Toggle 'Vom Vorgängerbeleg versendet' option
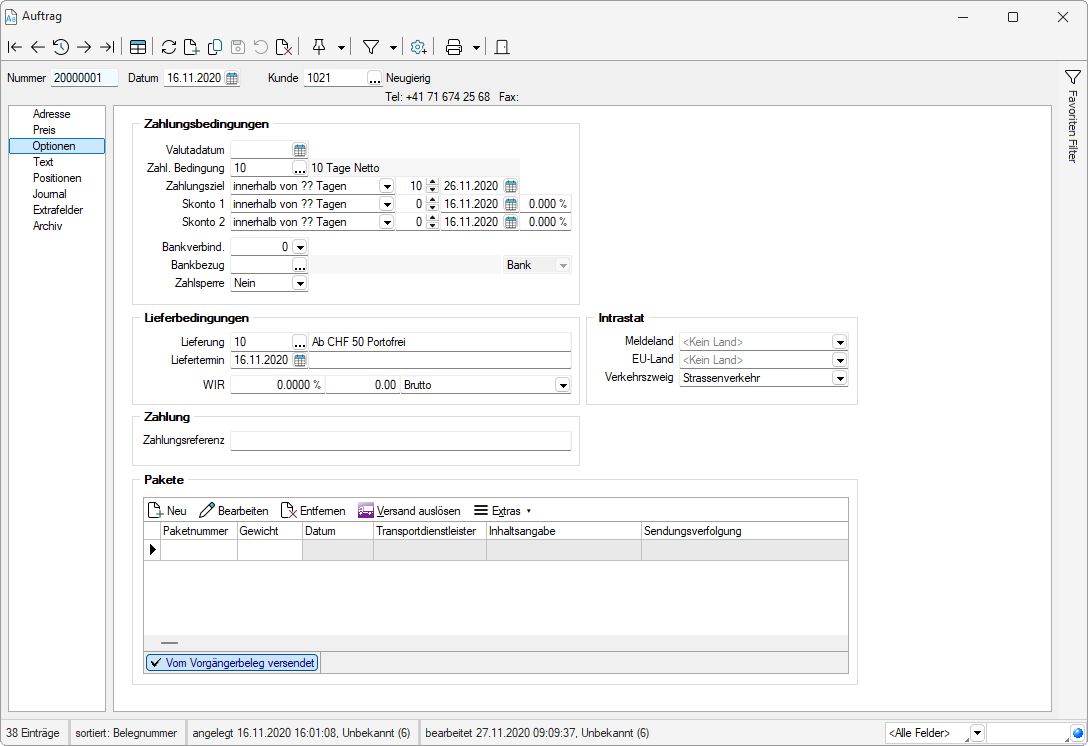 232,662
